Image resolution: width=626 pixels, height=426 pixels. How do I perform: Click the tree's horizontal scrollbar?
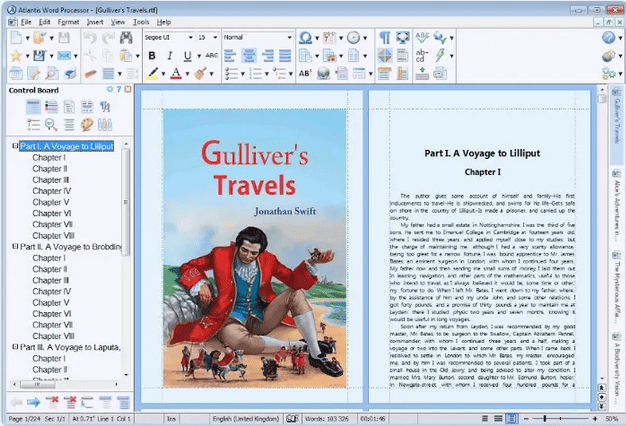(x=66, y=384)
